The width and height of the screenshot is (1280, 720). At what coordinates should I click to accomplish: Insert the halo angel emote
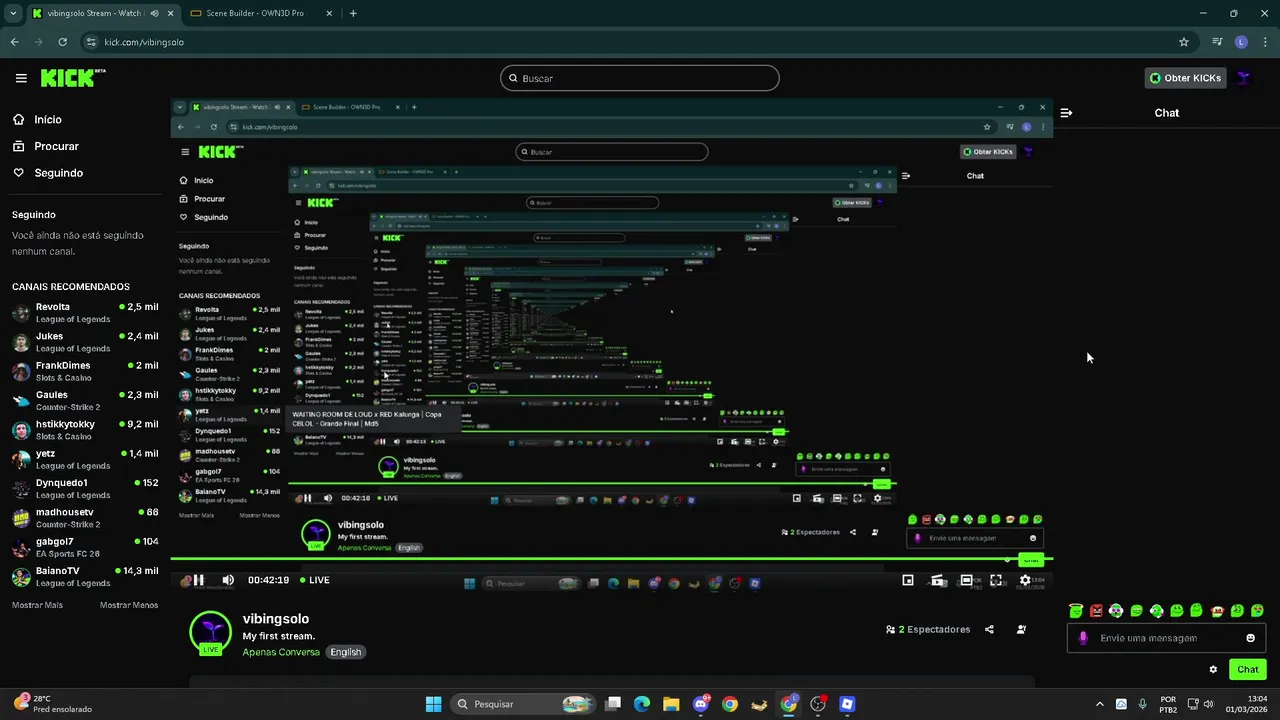pyautogui.click(x=1076, y=610)
